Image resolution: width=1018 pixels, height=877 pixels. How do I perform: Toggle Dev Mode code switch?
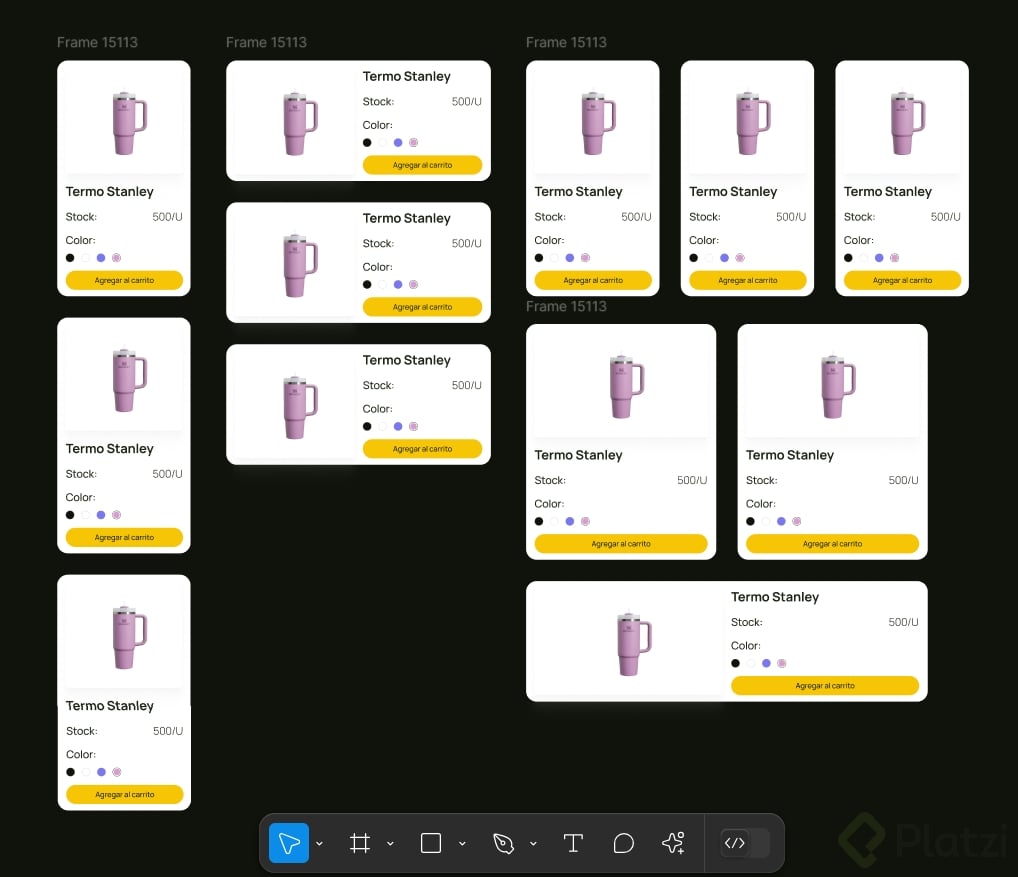(x=745, y=843)
